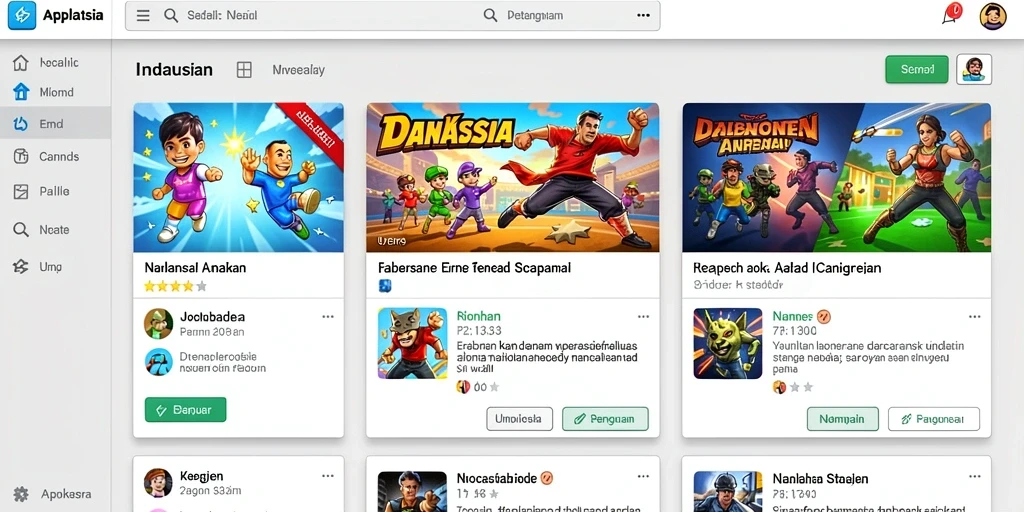Switch to the Nivesalay tab

coord(298,70)
